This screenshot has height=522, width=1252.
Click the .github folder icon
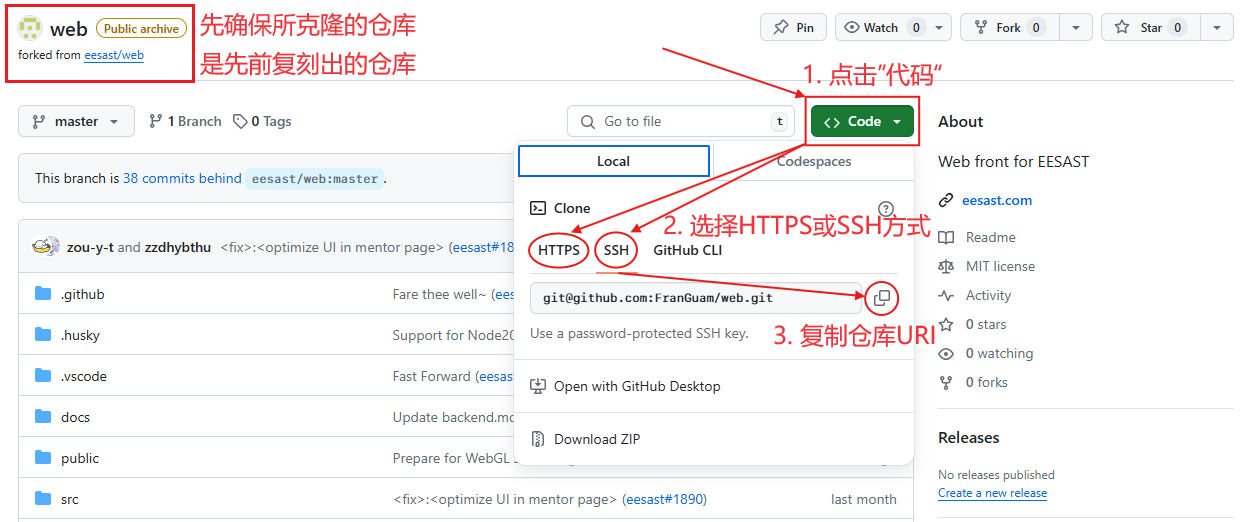coord(43,294)
